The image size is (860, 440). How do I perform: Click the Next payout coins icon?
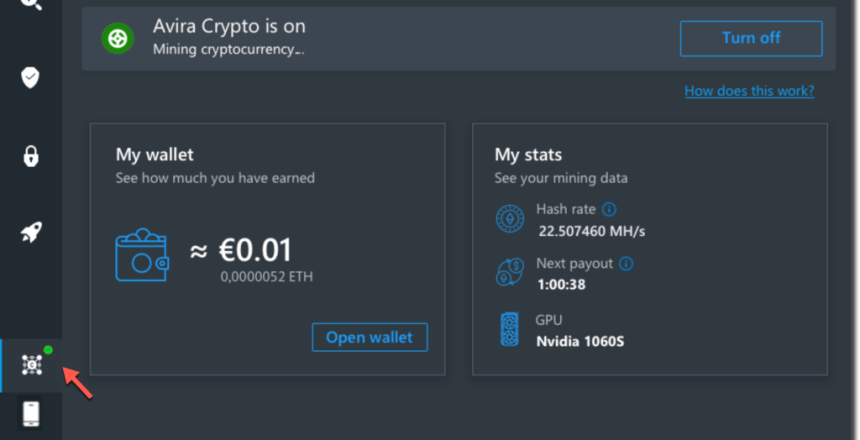(x=509, y=274)
